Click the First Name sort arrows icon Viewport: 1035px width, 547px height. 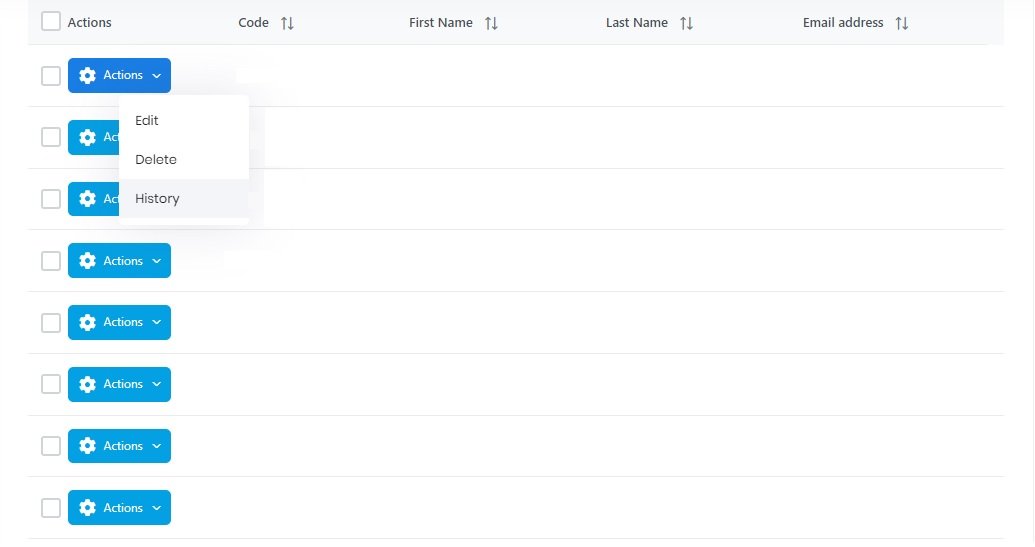491,23
